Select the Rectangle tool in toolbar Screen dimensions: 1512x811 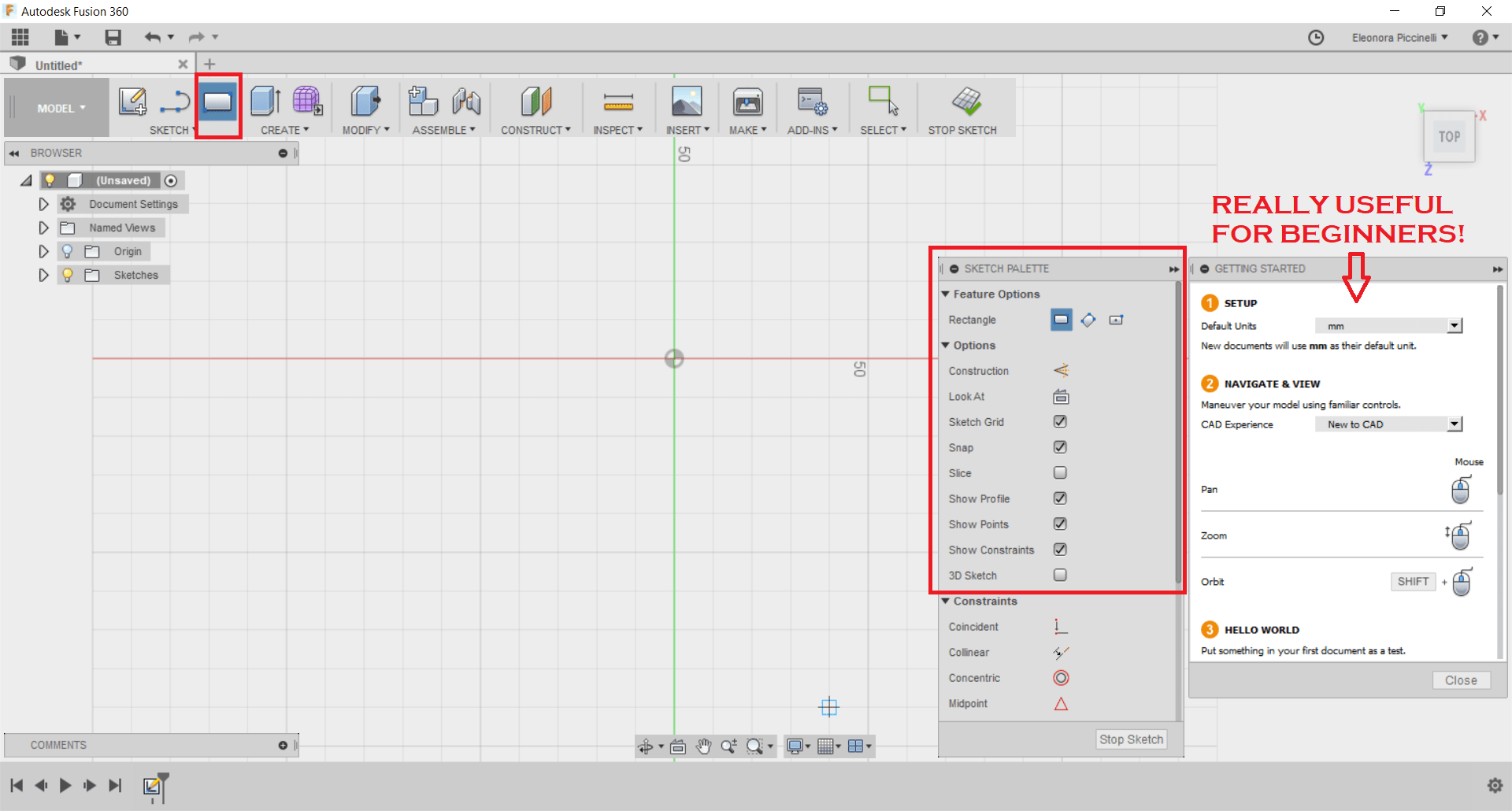coord(218,102)
